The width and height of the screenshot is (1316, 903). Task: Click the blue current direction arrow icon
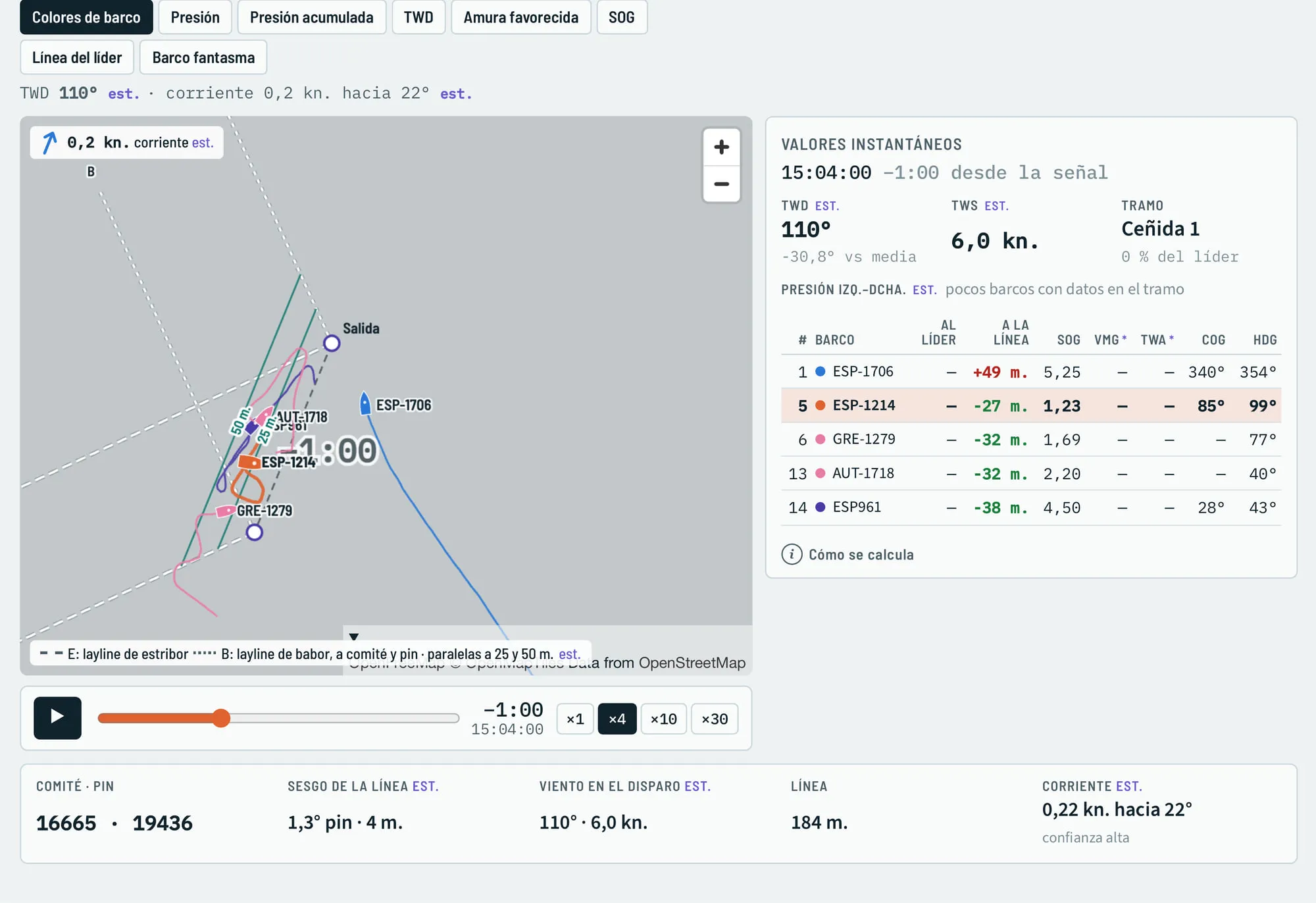pyautogui.click(x=49, y=142)
